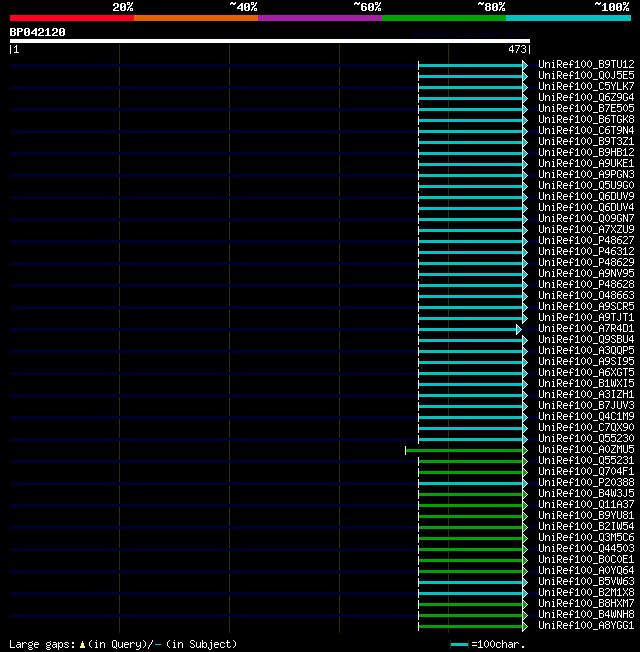This screenshot has width=640, height=652.
Task: Select the UniRef100_Q6DUV9 label
Action: pyautogui.click(x=586, y=196)
